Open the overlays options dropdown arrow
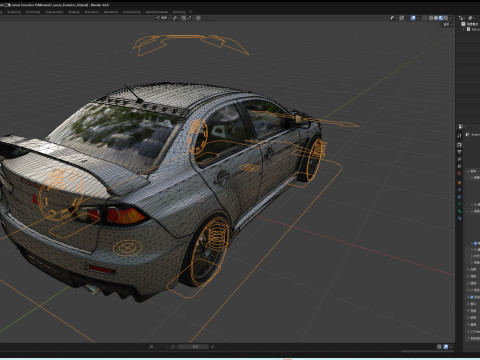 (x=418, y=18)
